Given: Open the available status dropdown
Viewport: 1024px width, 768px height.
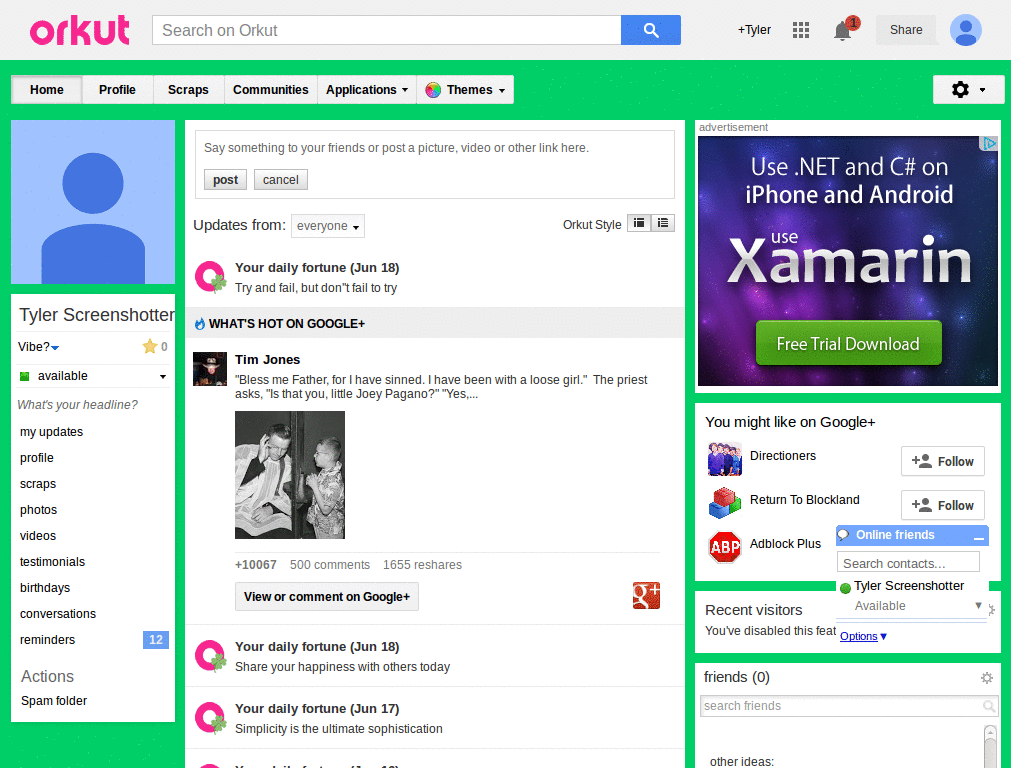Looking at the screenshot, I should click(163, 376).
